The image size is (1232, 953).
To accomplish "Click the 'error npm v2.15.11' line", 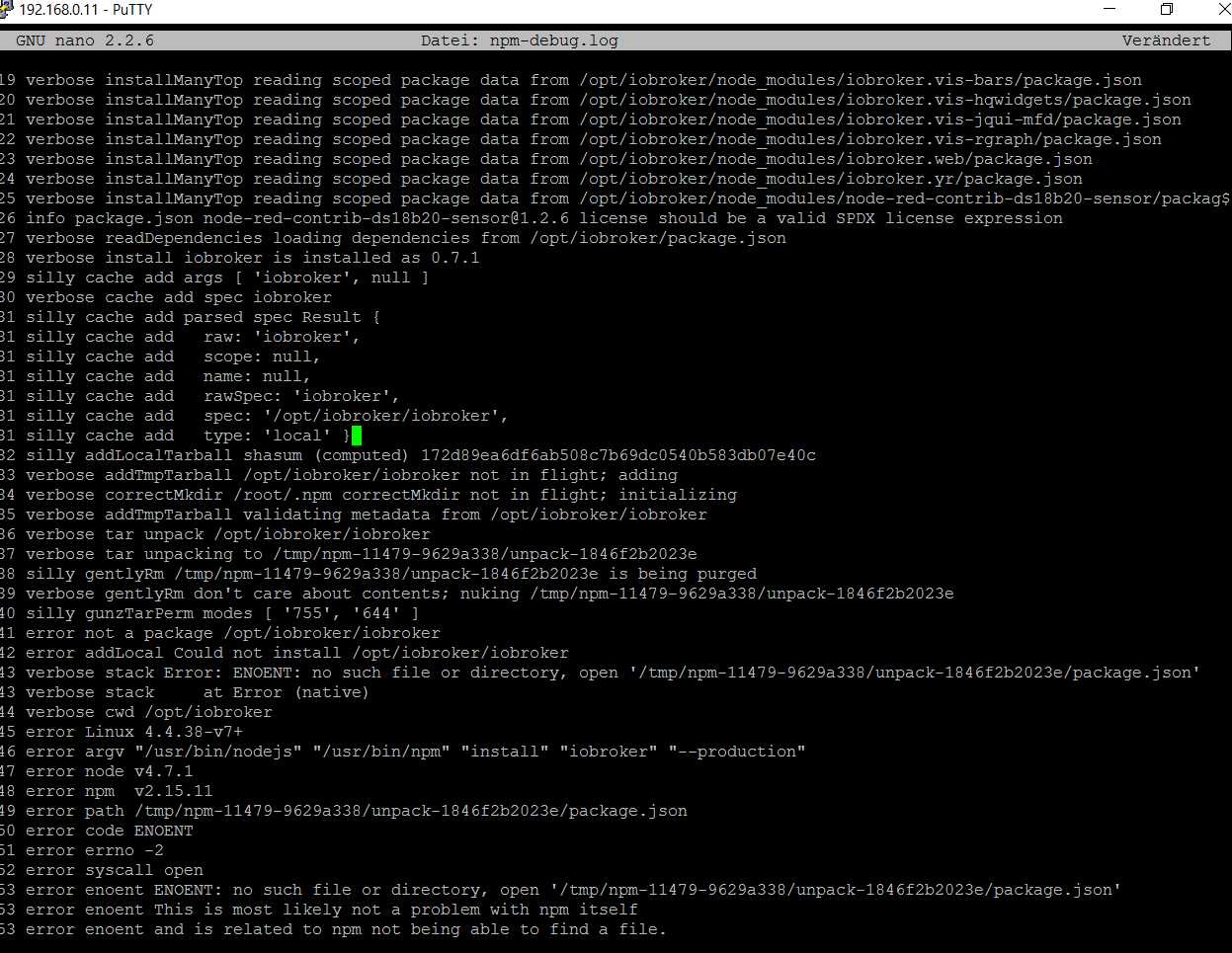I will tap(119, 791).
